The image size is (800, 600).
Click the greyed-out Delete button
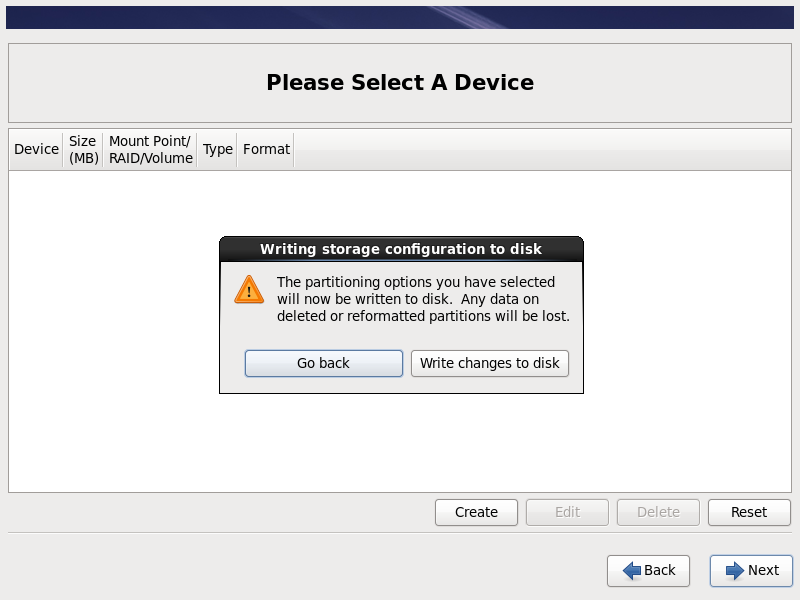click(658, 512)
